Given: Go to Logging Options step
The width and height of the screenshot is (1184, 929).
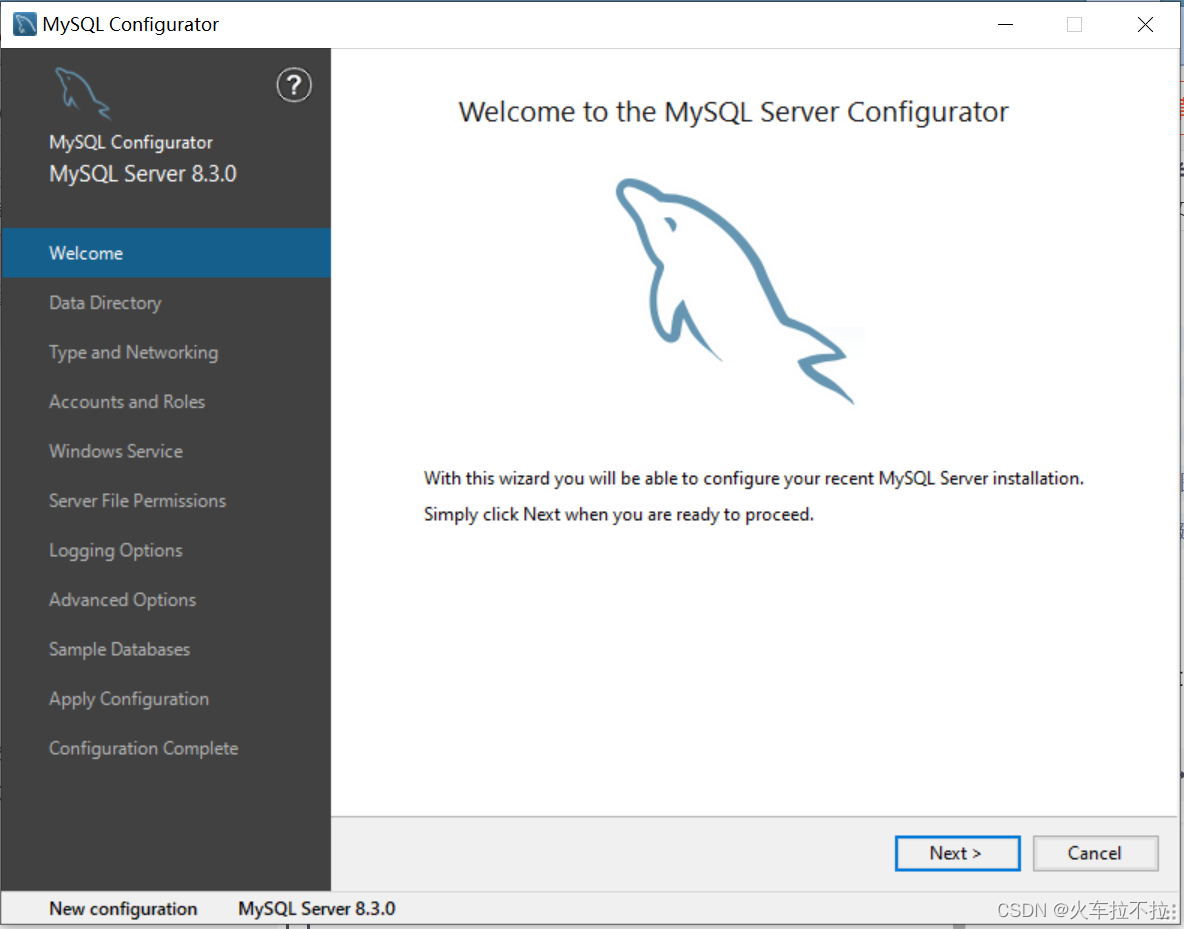Looking at the screenshot, I should tap(166, 550).
